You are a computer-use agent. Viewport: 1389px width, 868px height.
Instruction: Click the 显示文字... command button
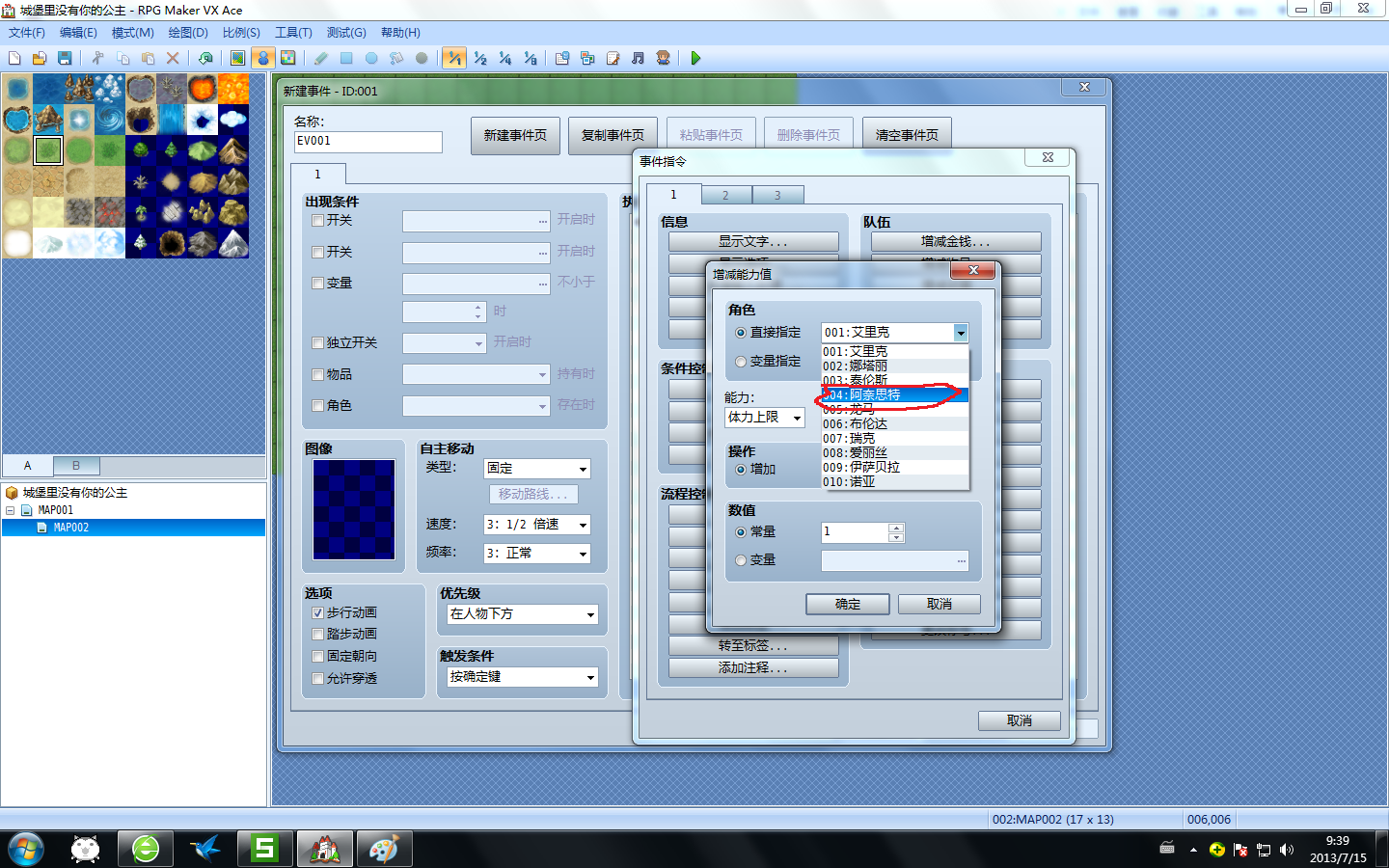coord(753,242)
